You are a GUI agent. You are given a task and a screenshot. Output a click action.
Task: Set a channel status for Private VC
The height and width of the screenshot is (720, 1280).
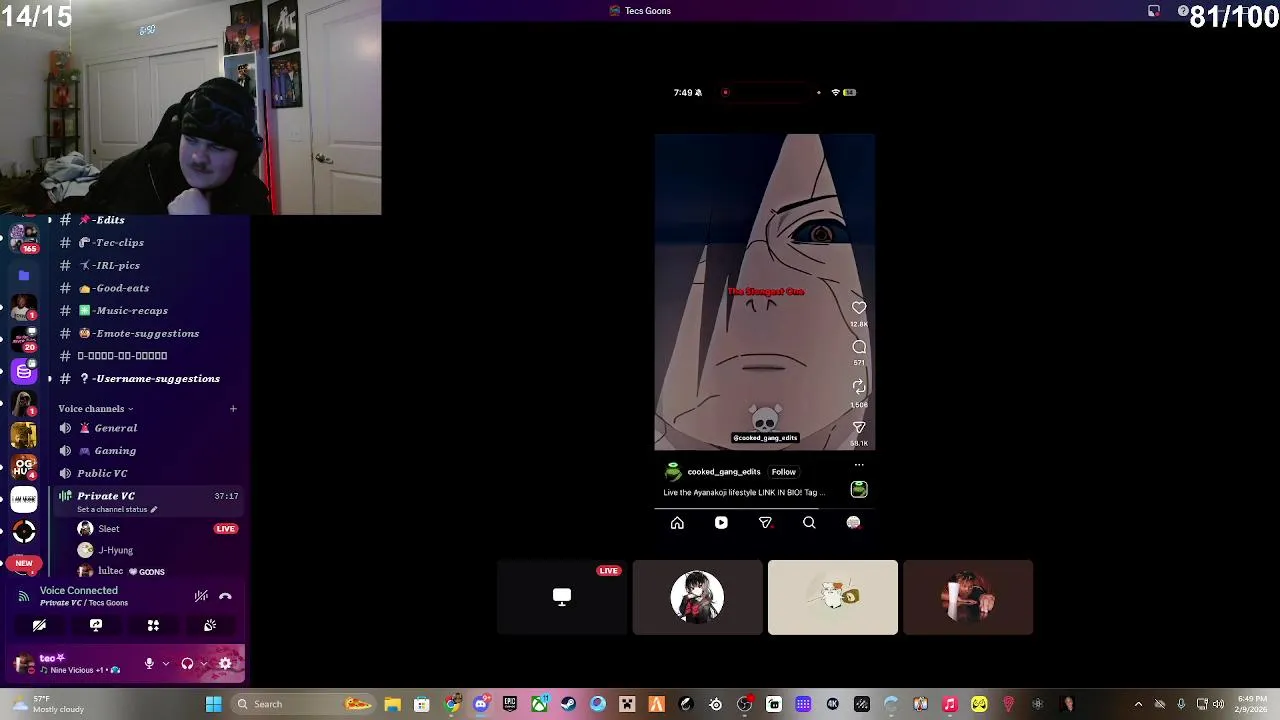(x=117, y=510)
